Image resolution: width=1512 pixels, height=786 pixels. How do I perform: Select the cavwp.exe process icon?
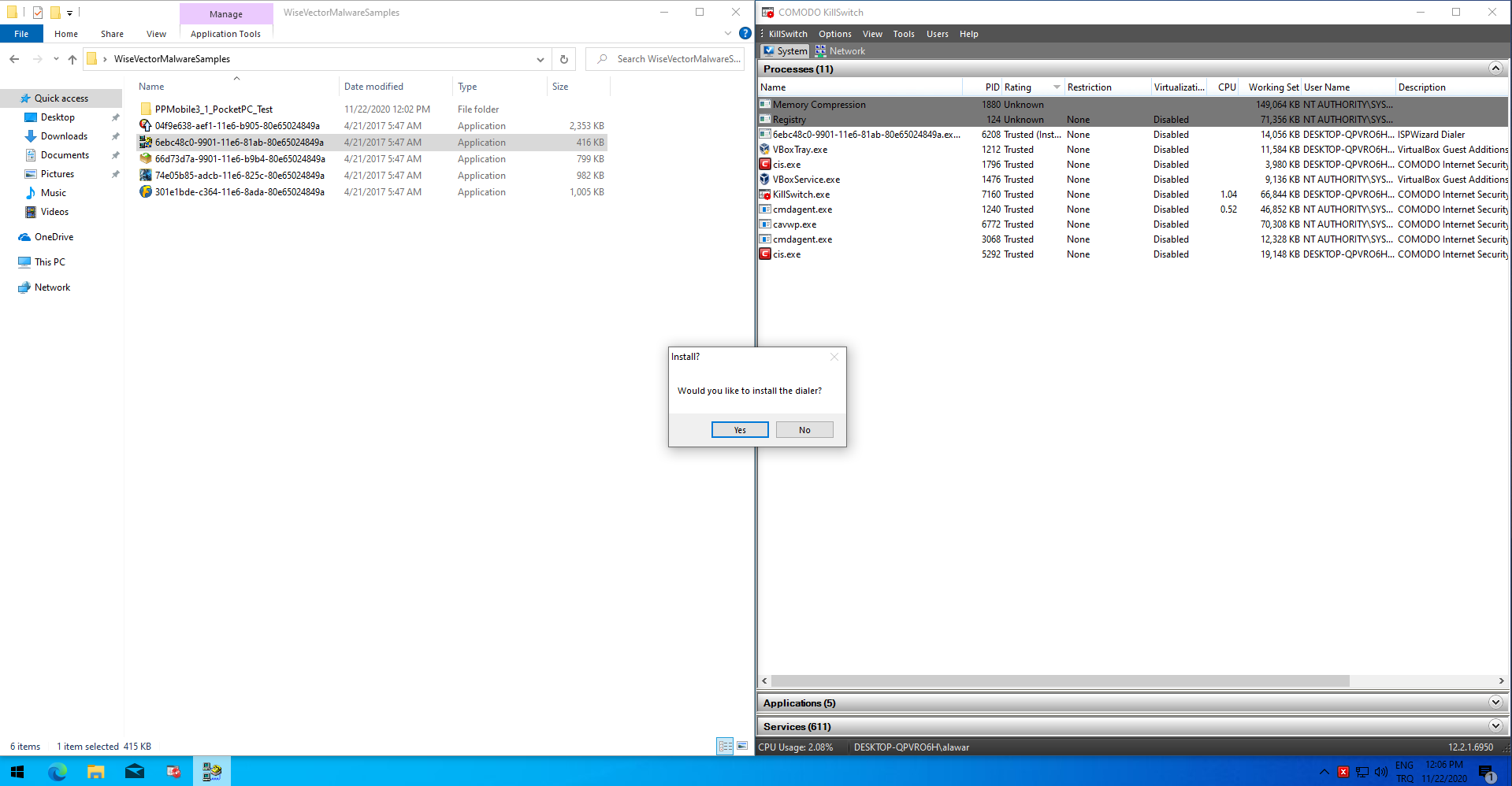tap(765, 224)
